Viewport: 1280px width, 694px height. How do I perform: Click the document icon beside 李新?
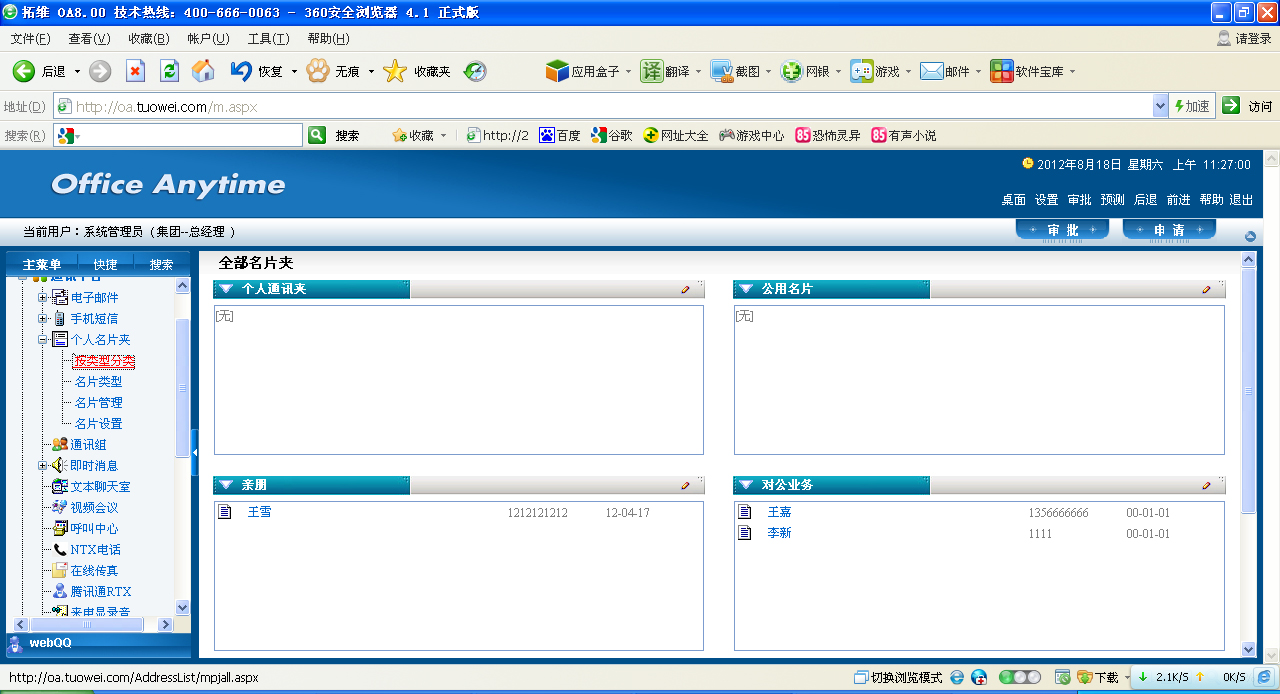[744, 533]
